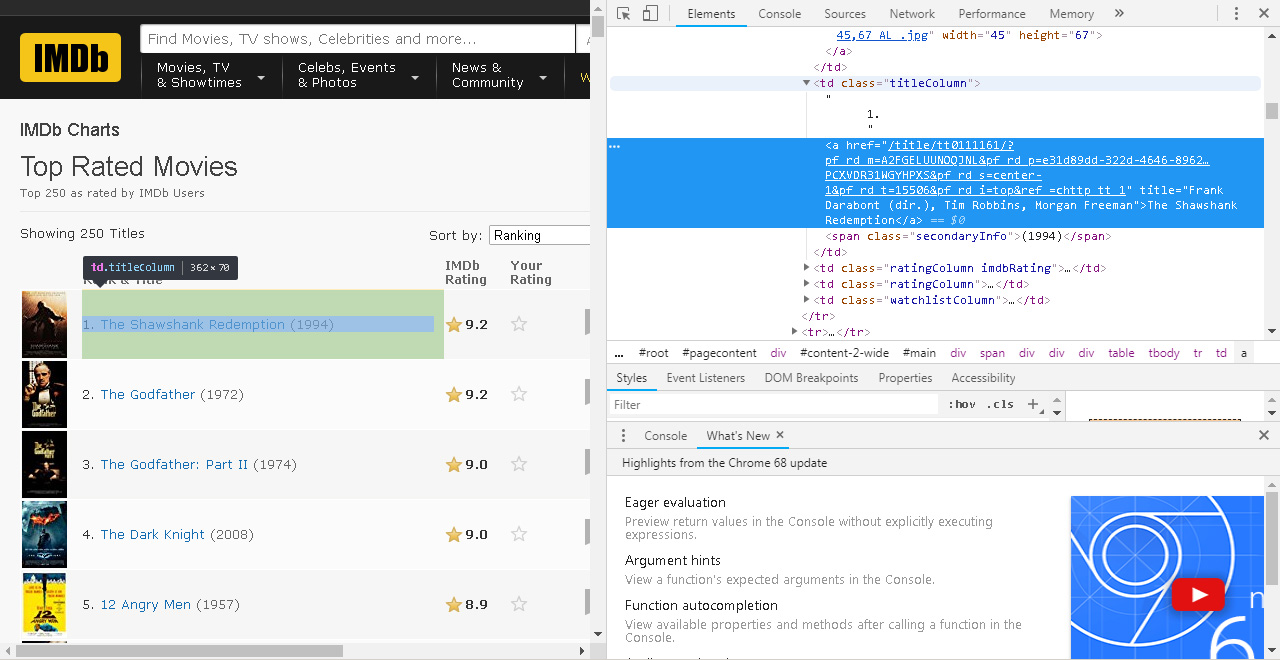Add new style rule plus icon
The height and width of the screenshot is (660, 1280).
click(x=1033, y=404)
